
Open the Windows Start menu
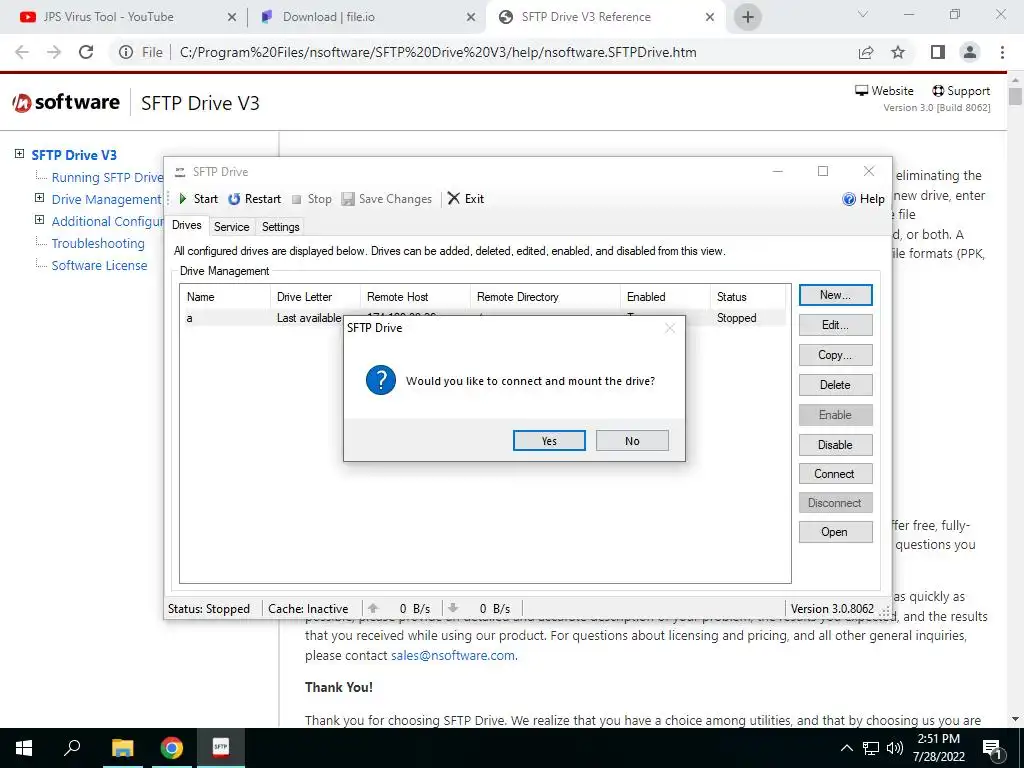coord(24,748)
